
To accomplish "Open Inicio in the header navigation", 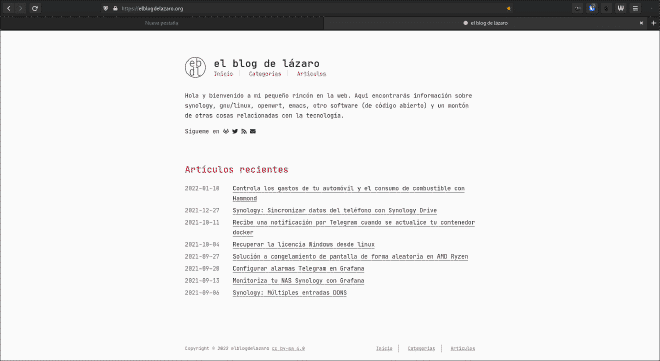I will tap(223, 74).
